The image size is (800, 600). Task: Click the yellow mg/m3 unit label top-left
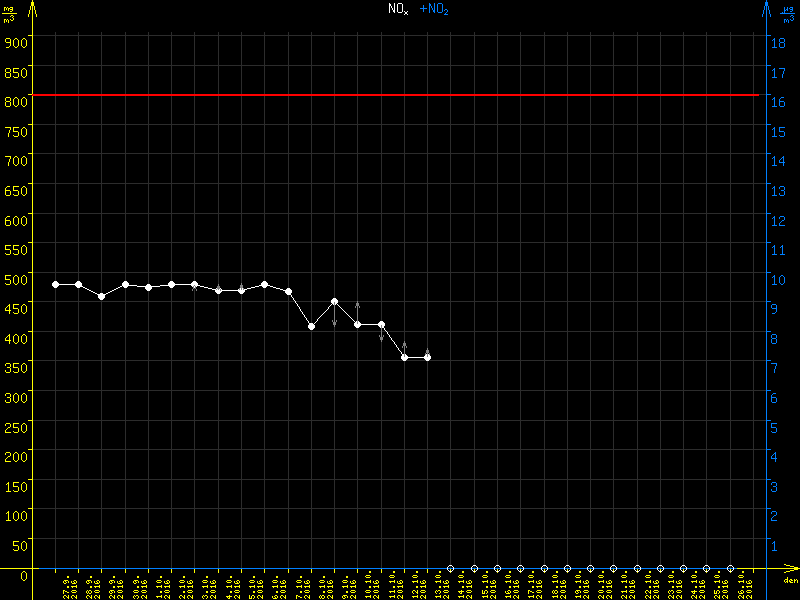coord(9,13)
